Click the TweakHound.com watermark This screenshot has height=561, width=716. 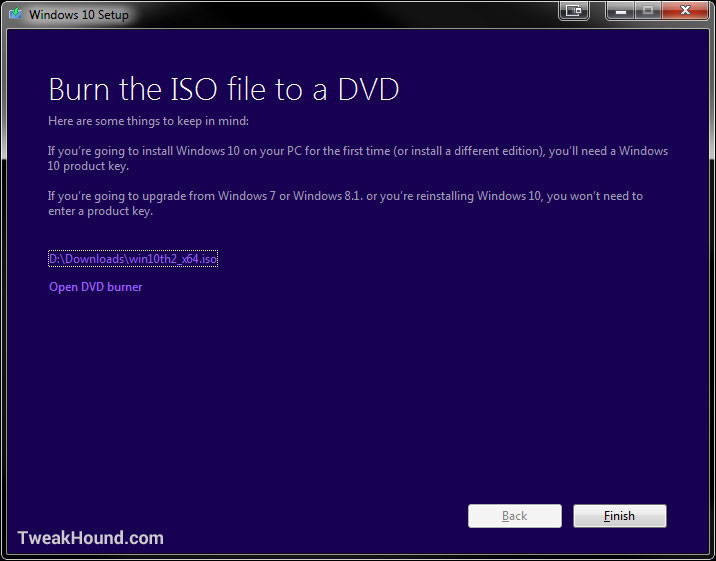pyautogui.click(x=90, y=538)
